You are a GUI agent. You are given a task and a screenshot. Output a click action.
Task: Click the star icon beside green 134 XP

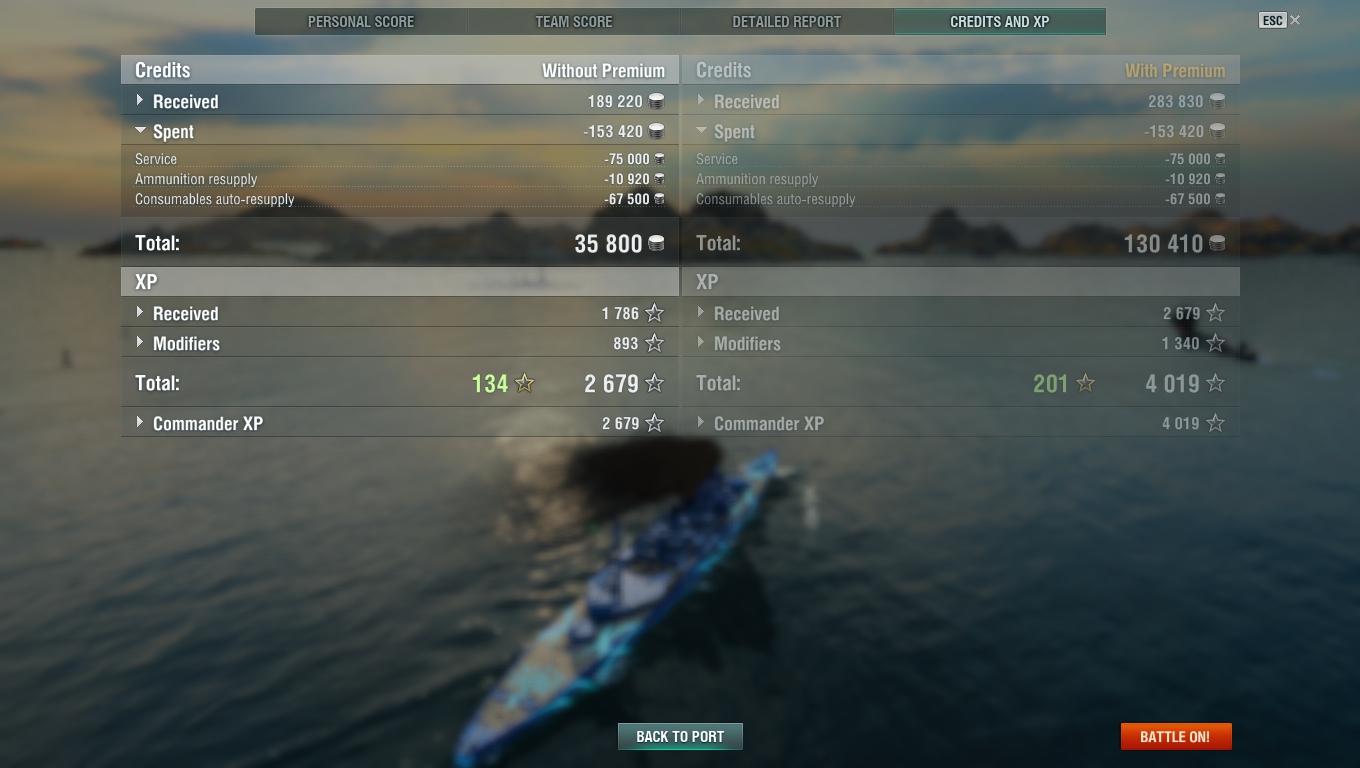coord(524,383)
